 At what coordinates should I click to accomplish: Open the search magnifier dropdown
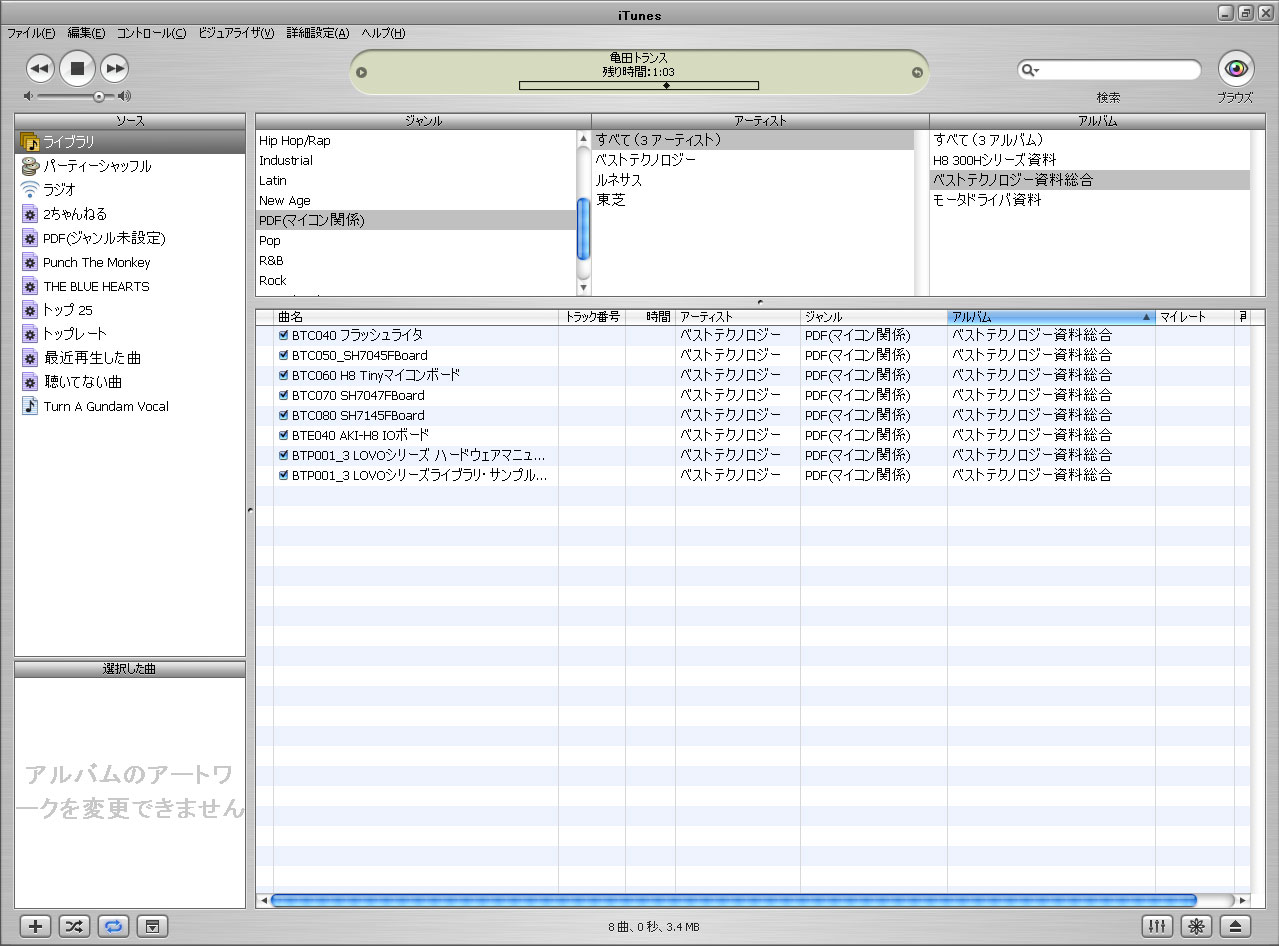tap(1030, 70)
